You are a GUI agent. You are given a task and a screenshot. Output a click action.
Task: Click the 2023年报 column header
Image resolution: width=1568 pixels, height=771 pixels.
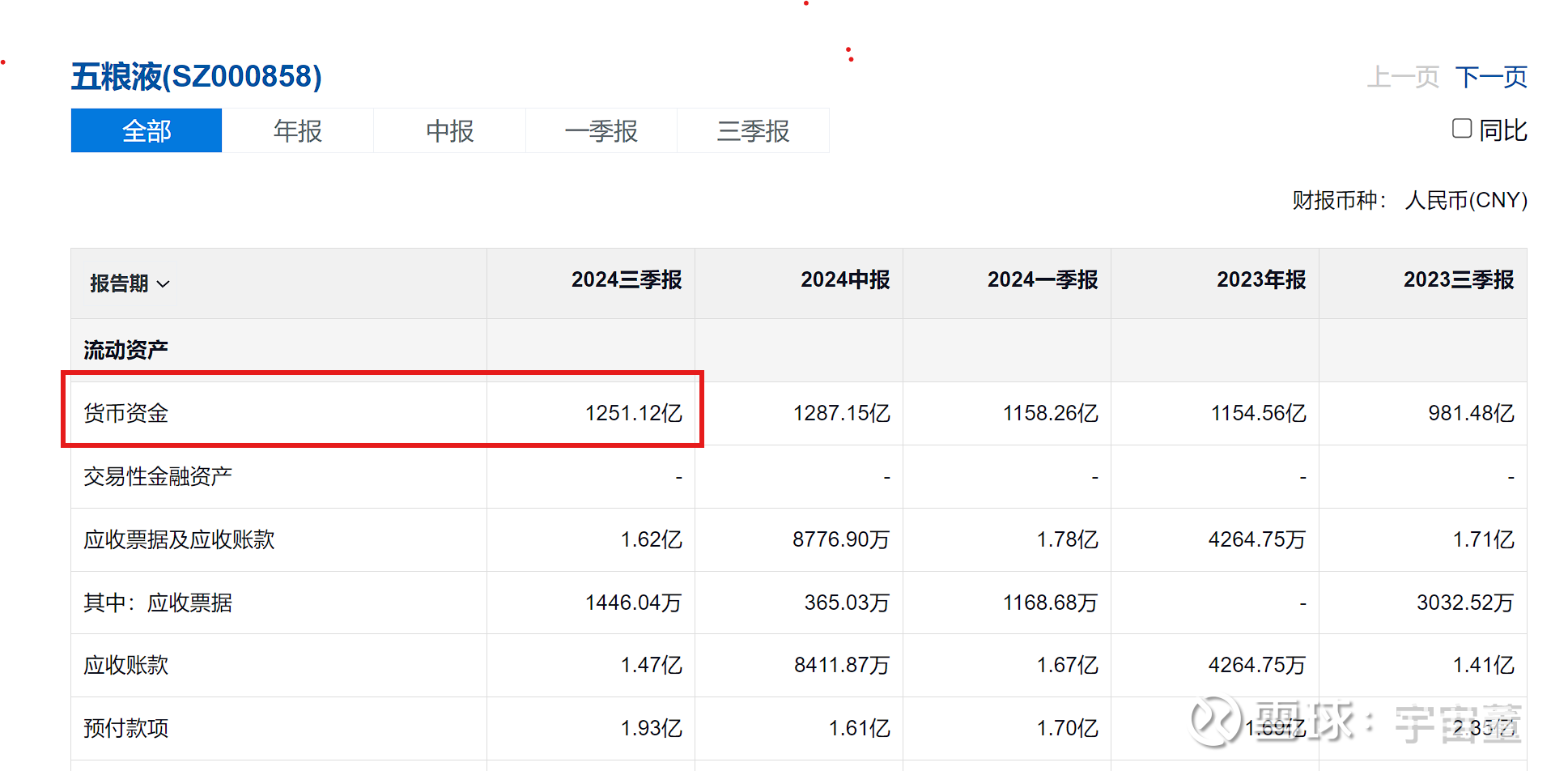tap(1260, 280)
